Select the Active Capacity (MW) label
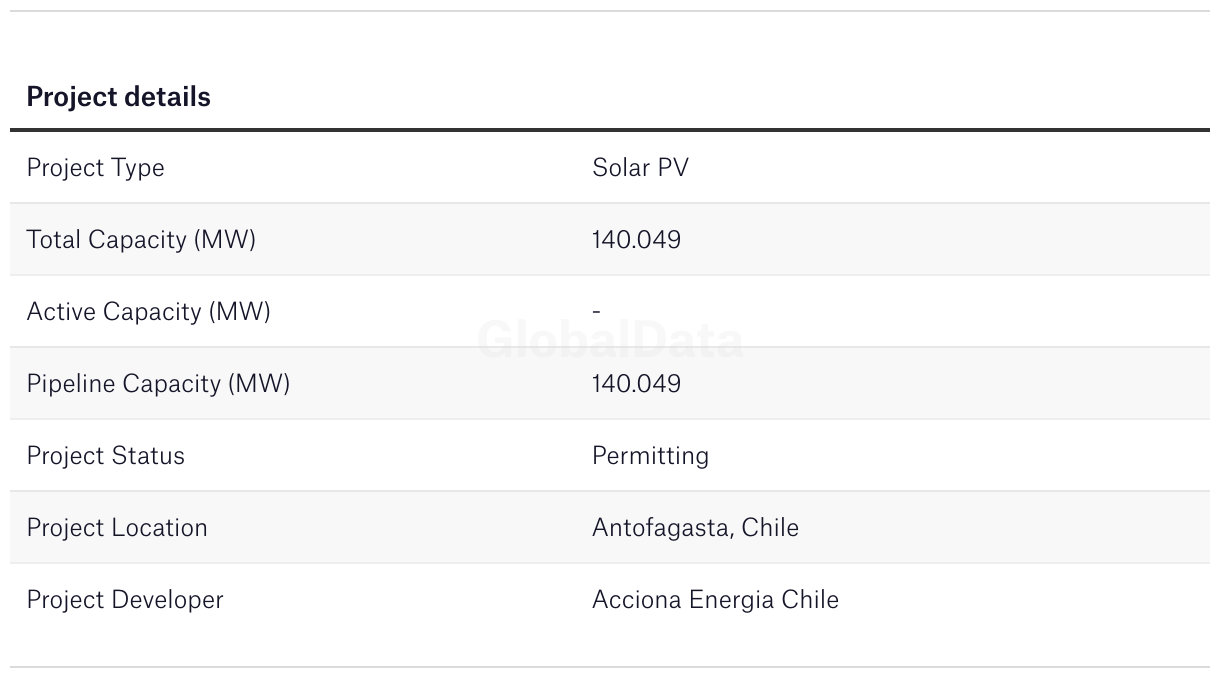The height and width of the screenshot is (678, 1220). (148, 312)
